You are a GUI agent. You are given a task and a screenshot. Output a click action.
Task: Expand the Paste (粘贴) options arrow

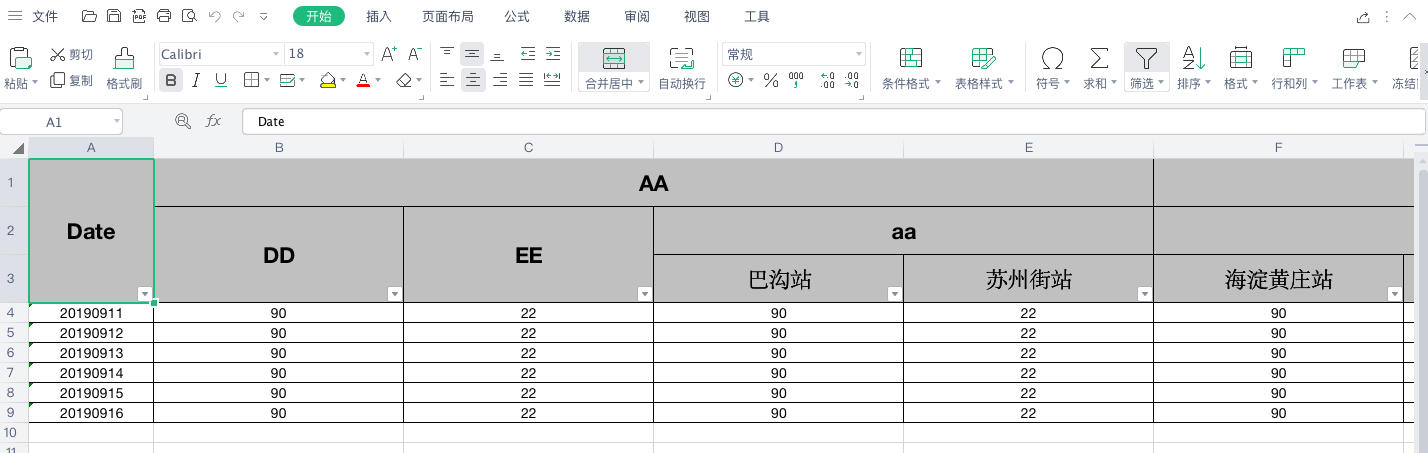click(36, 83)
